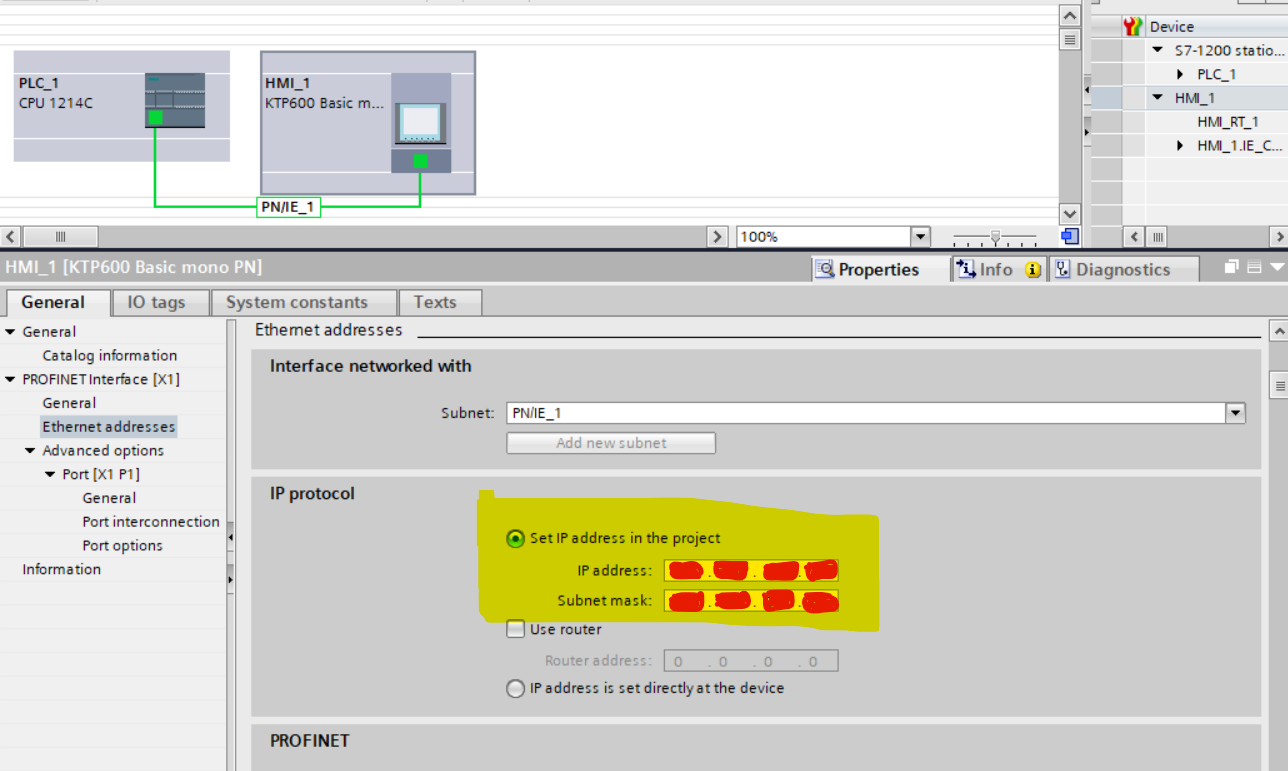This screenshot has height=771, width=1288.
Task: Expand the HMI_1.IE_C... node
Action: pos(1180,146)
